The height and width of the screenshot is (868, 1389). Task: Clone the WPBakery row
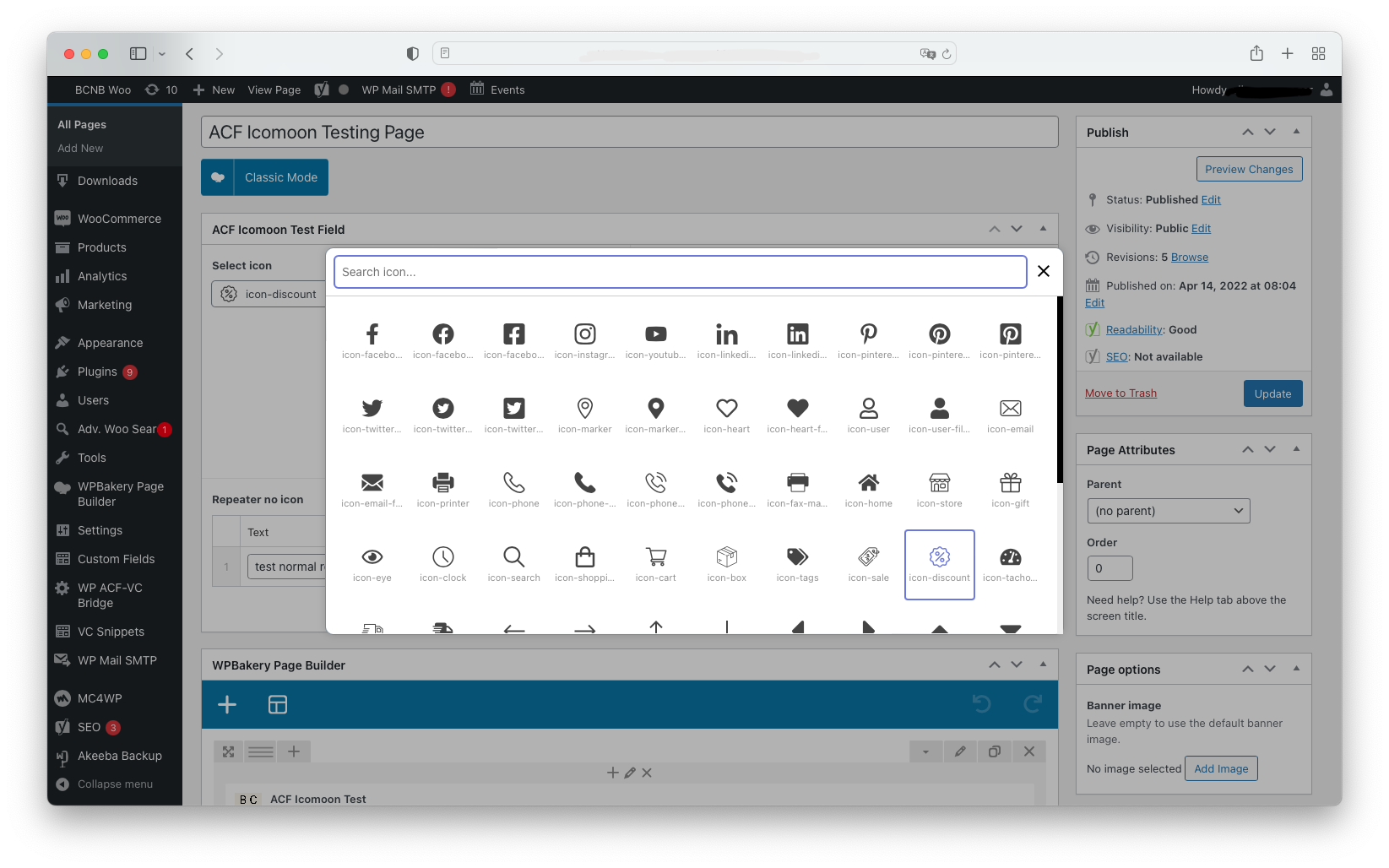(995, 751)
